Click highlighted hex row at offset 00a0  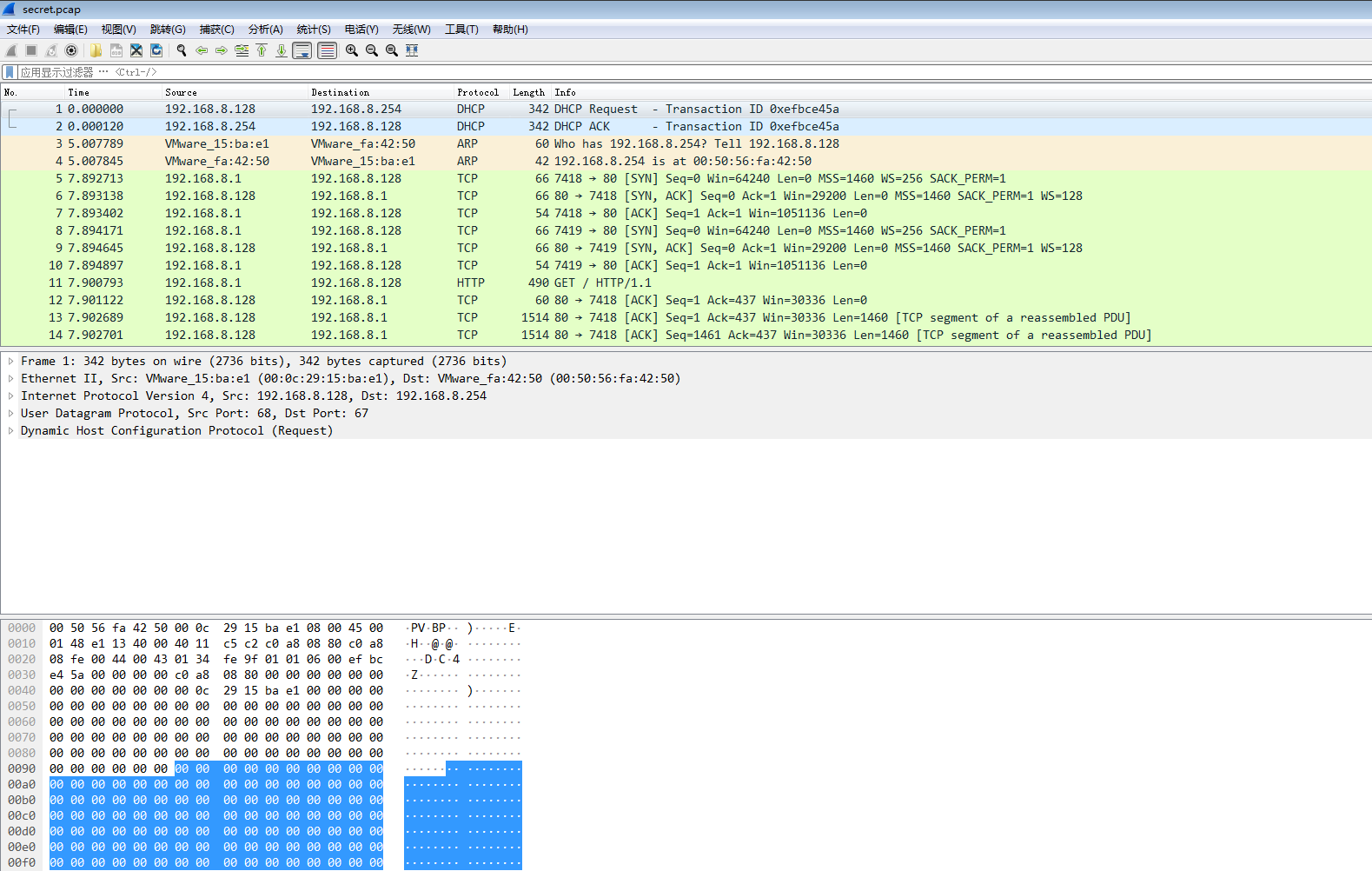[216, 784]
